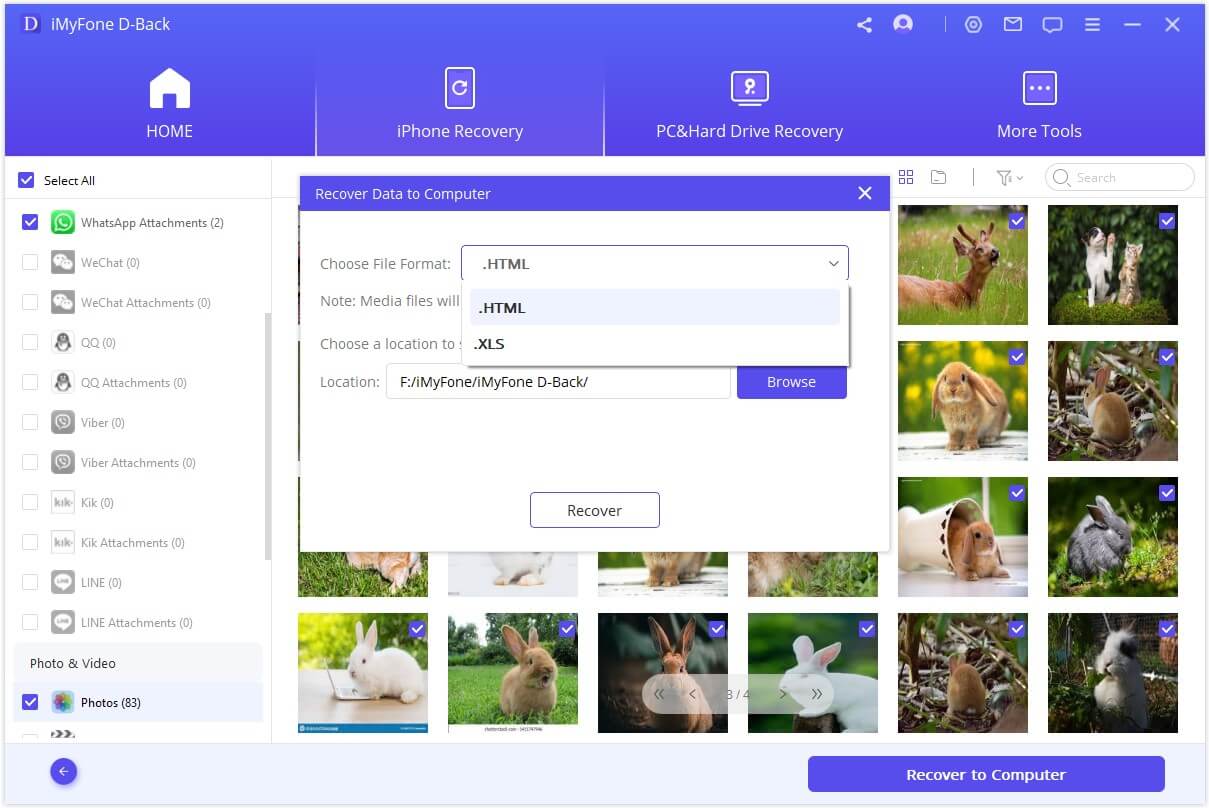Select .XLS format option
The image size is (1209, 808).
click(655, 344)
